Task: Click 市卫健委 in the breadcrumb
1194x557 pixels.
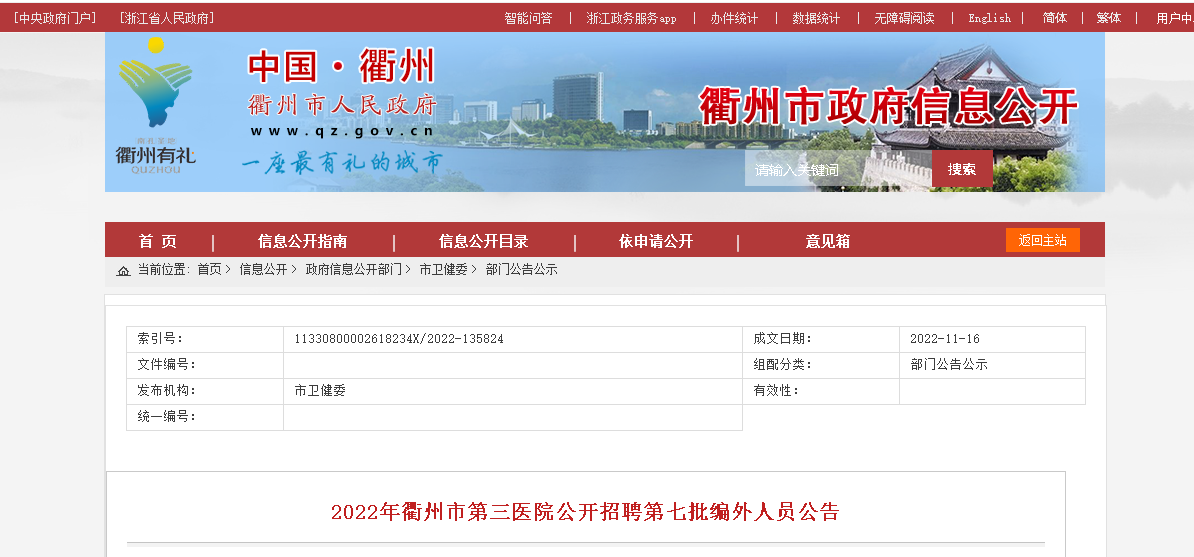Action: [443, 270]
